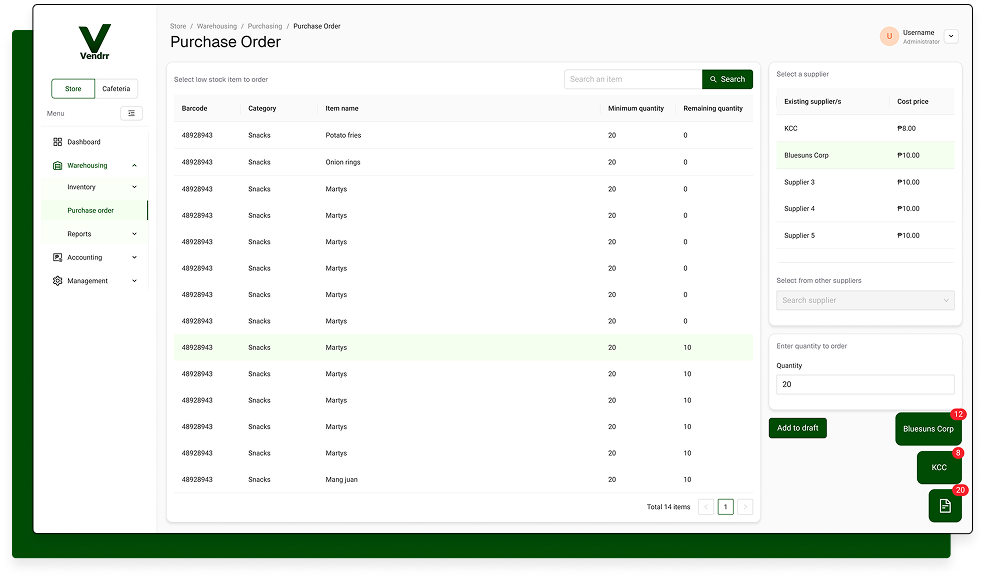This screenshot has height=579, width=985.
Task: Switch to Cafeteria mode
Action: 116,89
